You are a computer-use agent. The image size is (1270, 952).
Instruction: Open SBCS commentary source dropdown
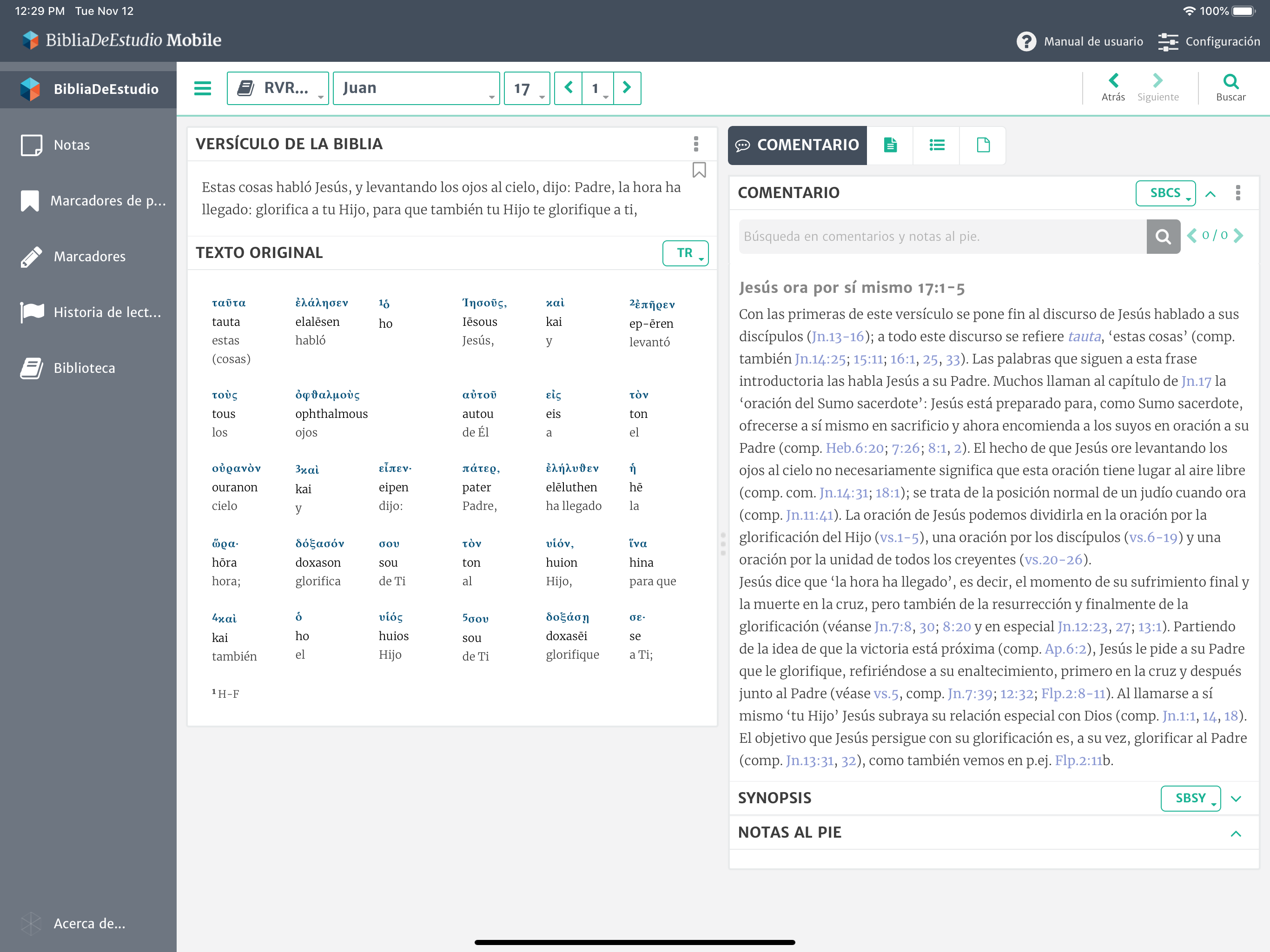click(1165, 193)
